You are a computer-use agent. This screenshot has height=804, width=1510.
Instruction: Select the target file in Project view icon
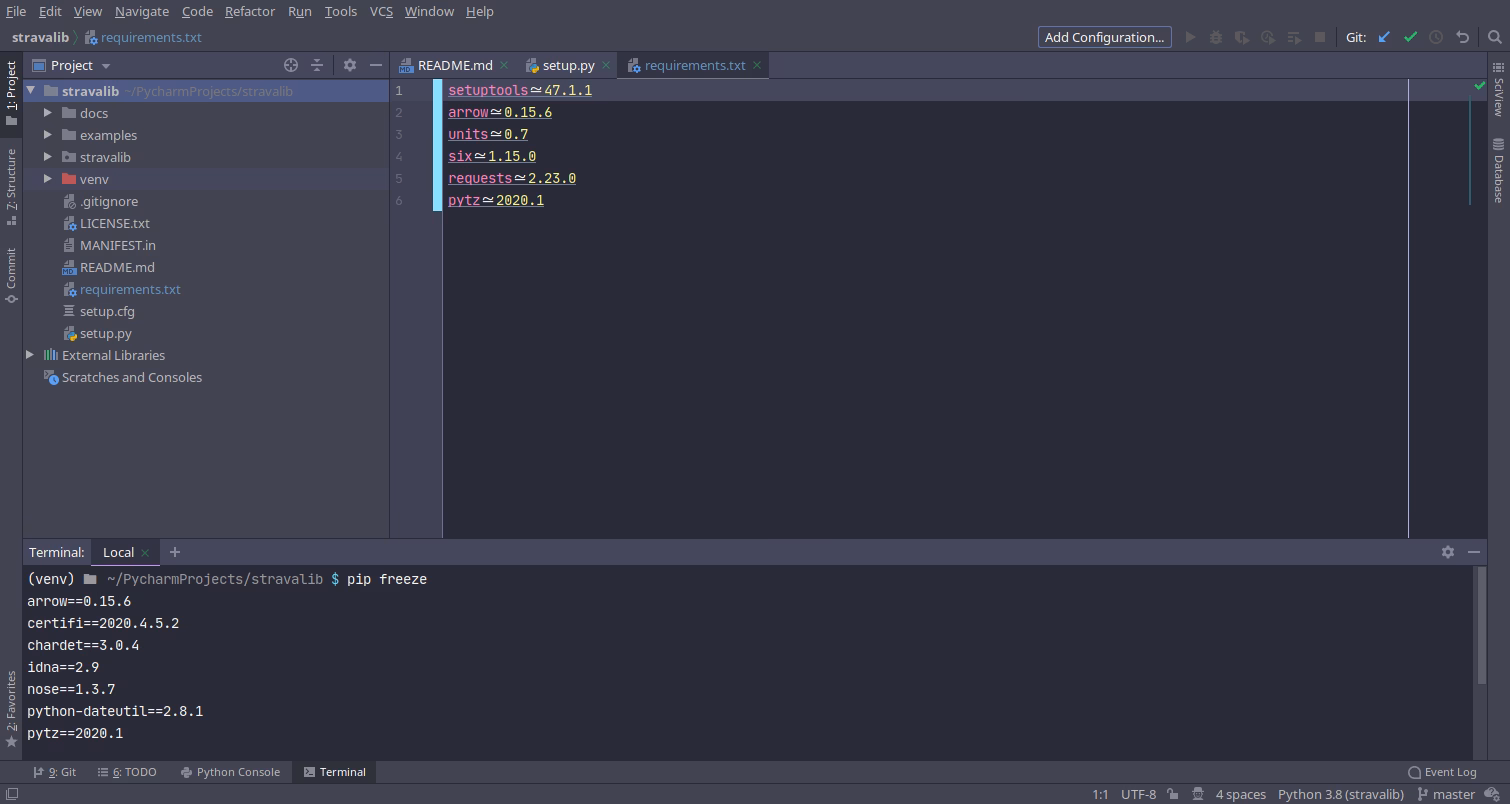[x=291, y=64]
